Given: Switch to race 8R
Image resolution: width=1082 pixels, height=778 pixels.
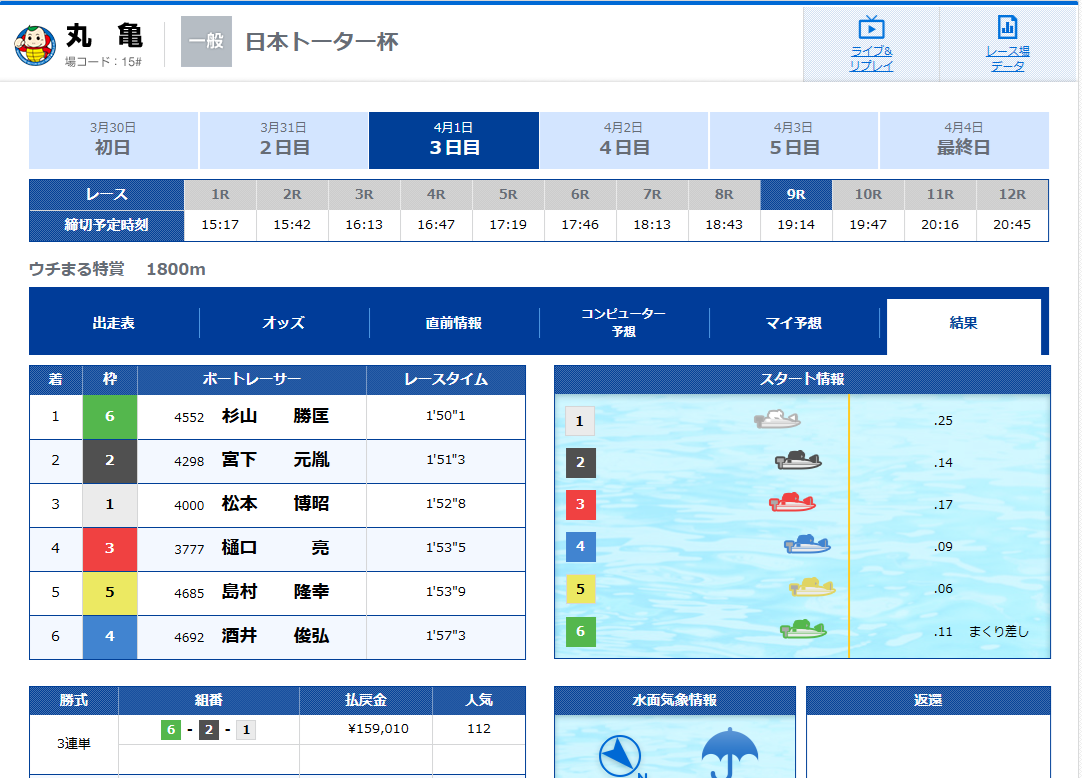Looking at the screenshot, I should 724,195.
